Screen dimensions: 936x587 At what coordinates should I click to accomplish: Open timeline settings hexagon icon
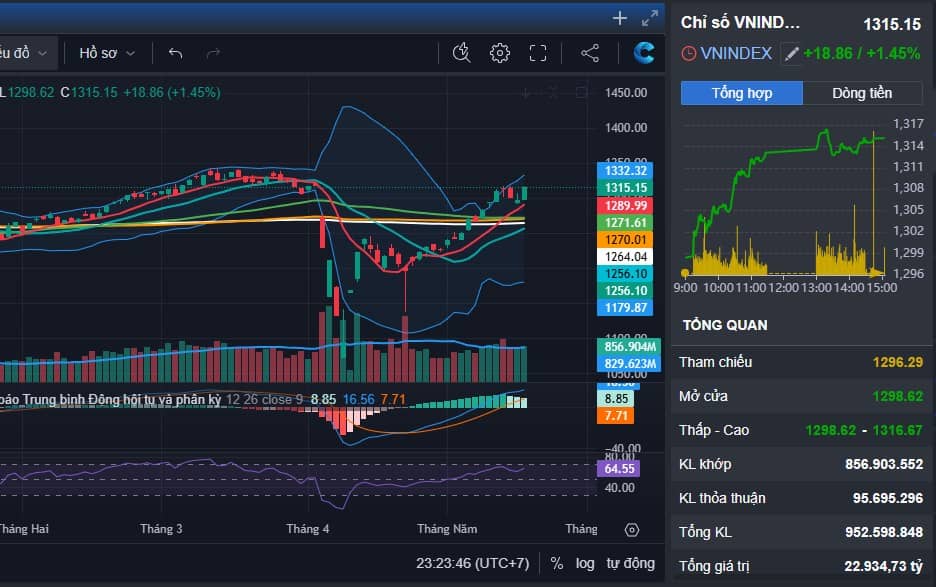click(x=632, y=530)
